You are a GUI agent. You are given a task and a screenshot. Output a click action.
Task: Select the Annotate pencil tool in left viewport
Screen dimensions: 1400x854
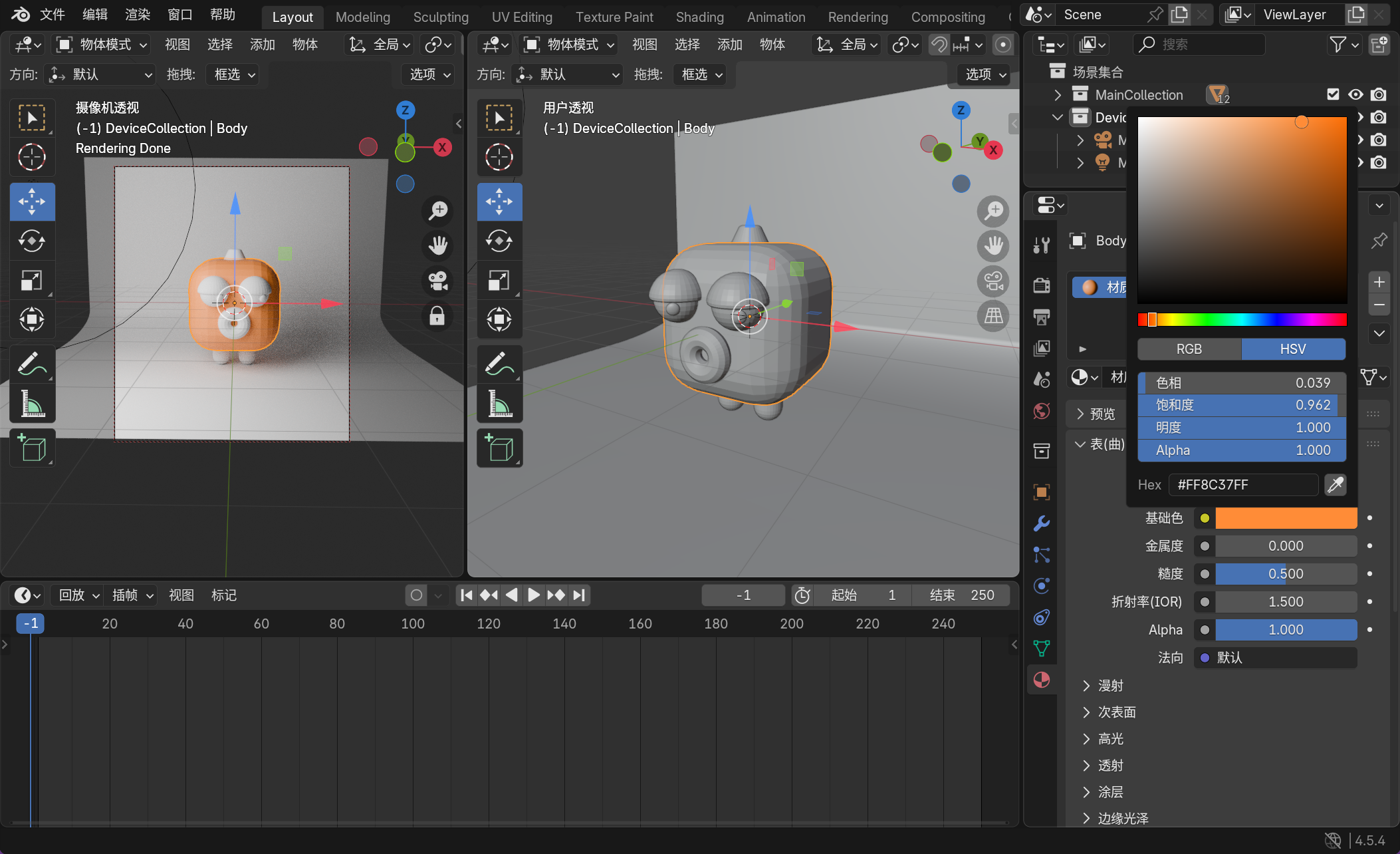coord(32,364)
